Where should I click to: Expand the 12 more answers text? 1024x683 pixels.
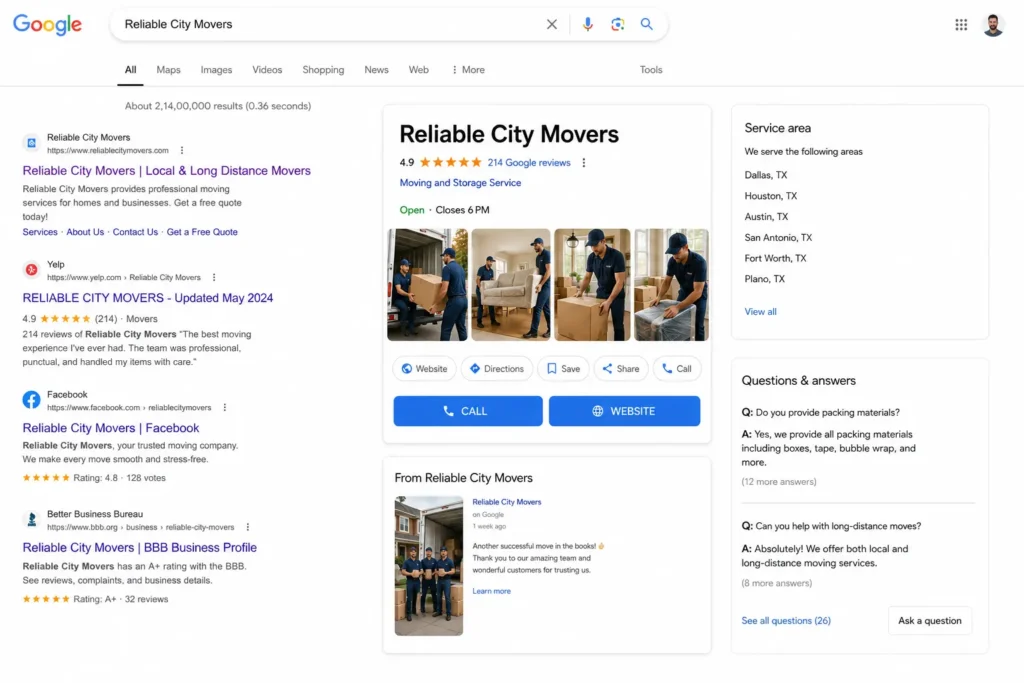click(x=778, y=482)
